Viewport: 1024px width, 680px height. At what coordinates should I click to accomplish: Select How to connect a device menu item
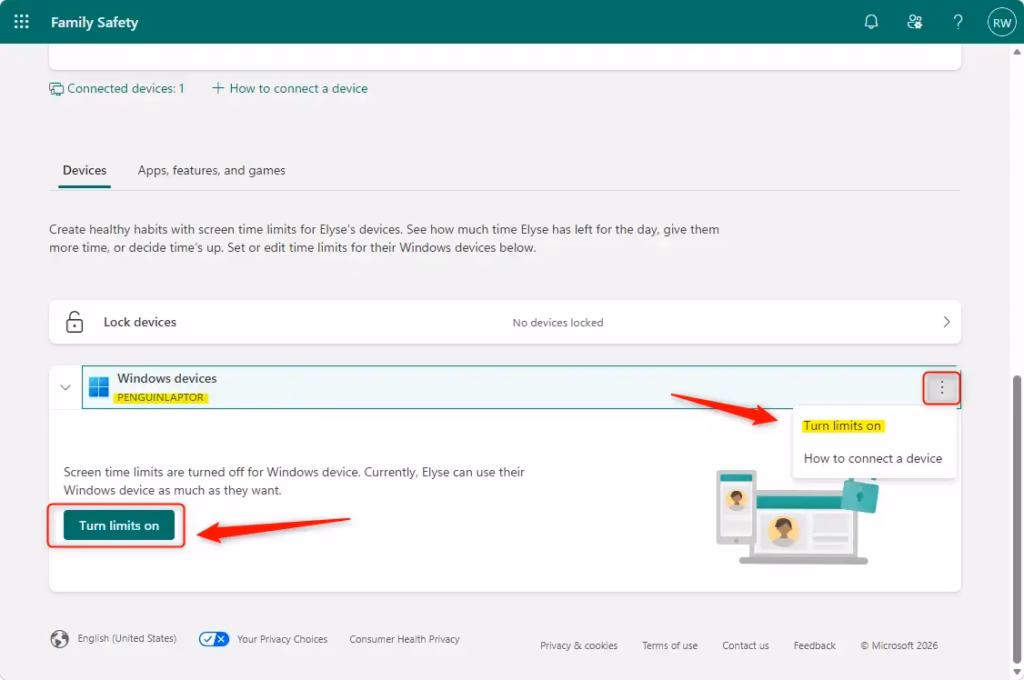[872, 459]
